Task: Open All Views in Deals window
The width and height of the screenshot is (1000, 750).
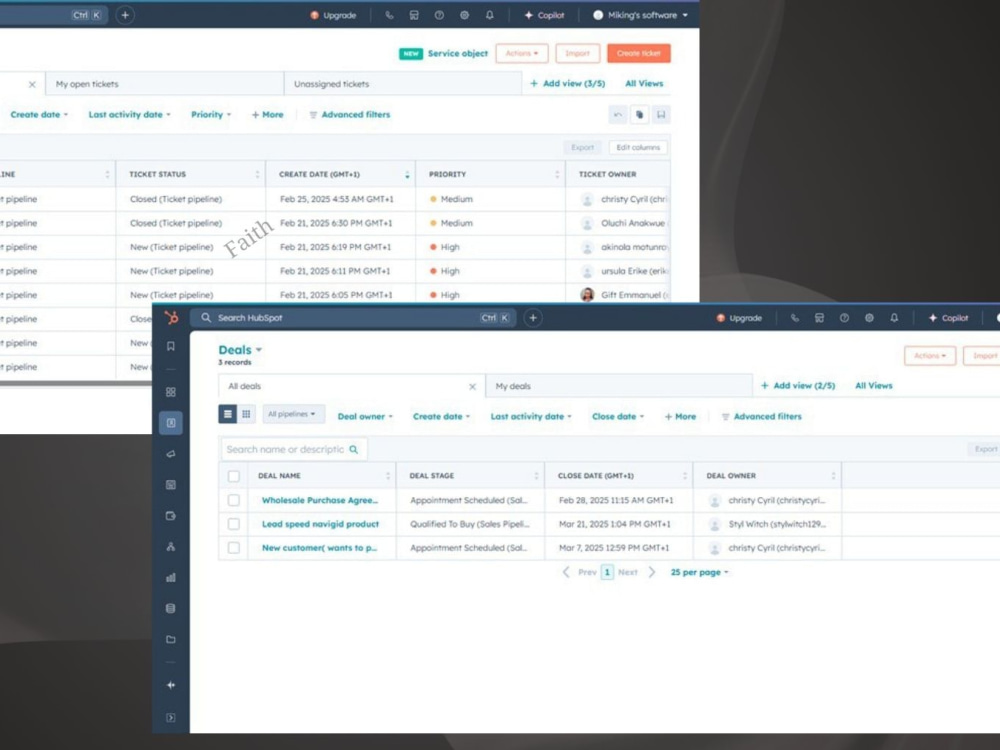Action: coord(874,386)
